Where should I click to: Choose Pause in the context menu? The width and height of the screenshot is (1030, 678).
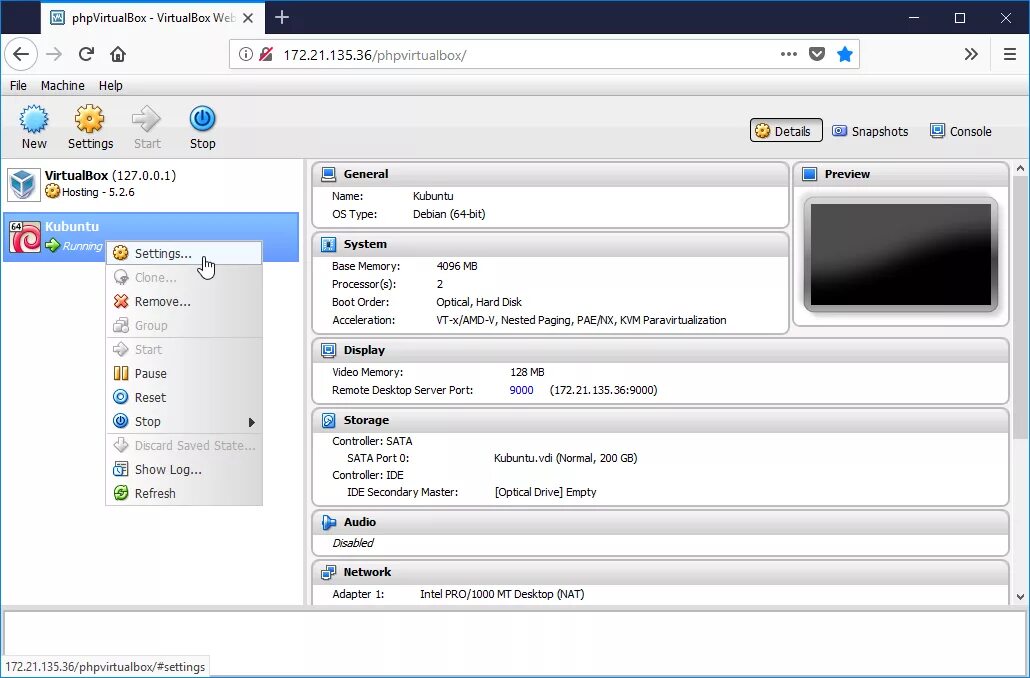tap(184, 374)
